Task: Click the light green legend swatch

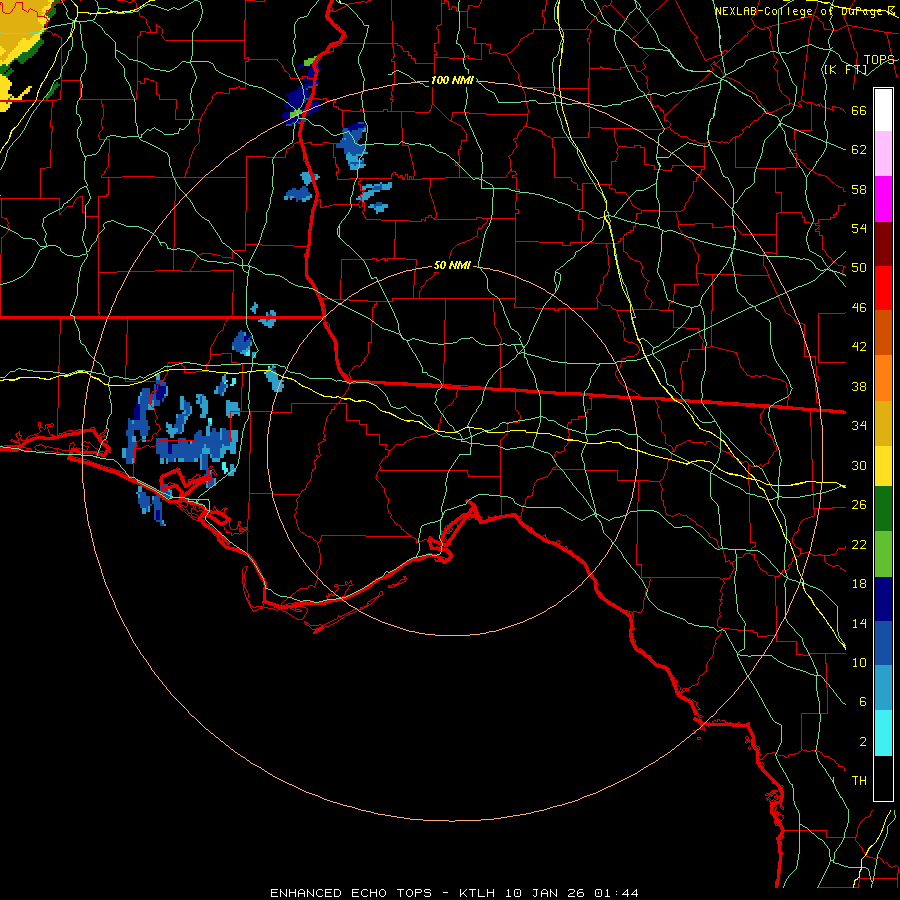Action: point(883,554)
